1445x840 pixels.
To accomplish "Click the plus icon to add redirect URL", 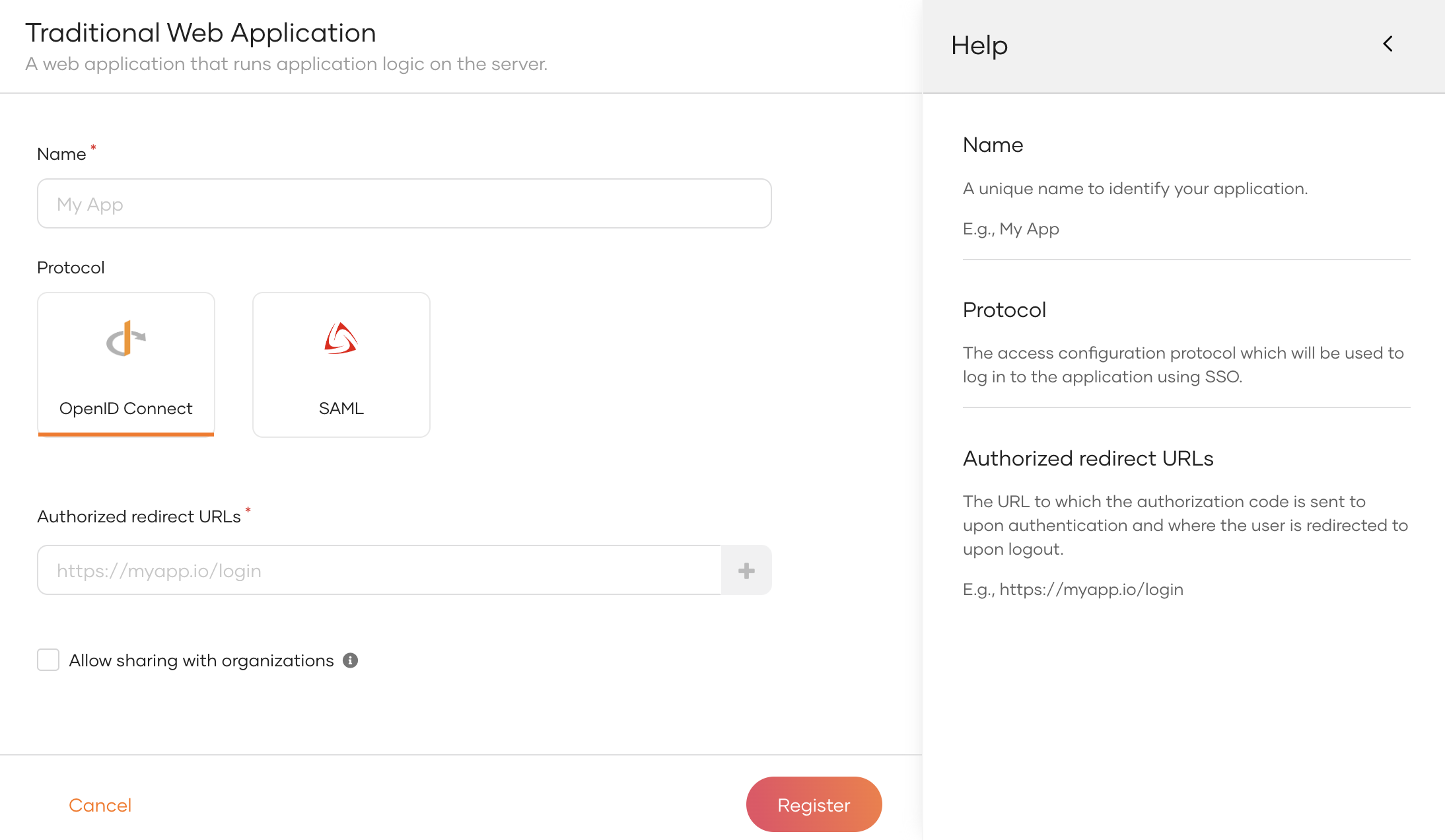I will click(746, 571).
